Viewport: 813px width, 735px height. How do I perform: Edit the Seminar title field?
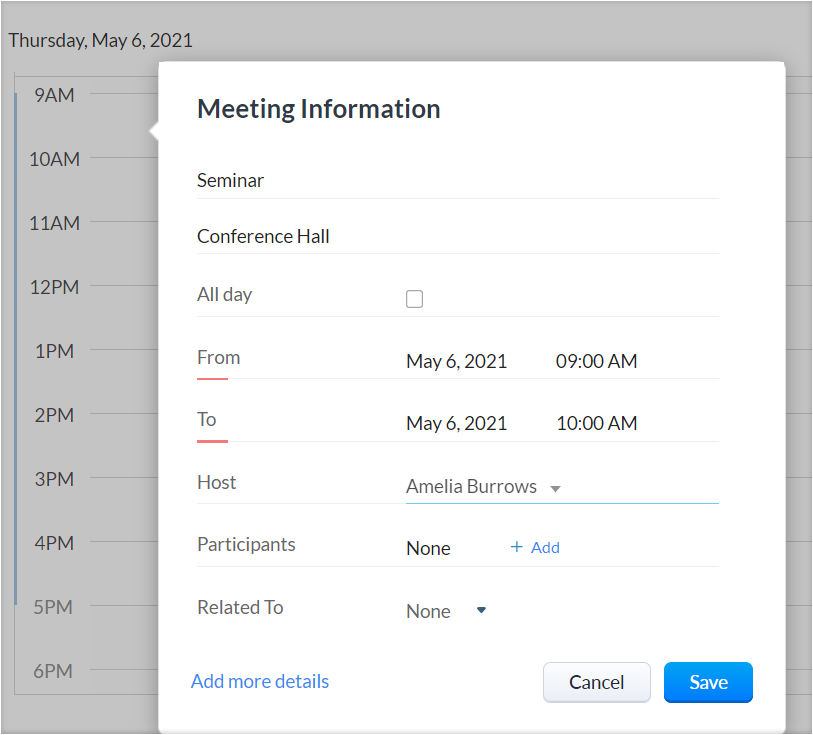coord(456,181)
